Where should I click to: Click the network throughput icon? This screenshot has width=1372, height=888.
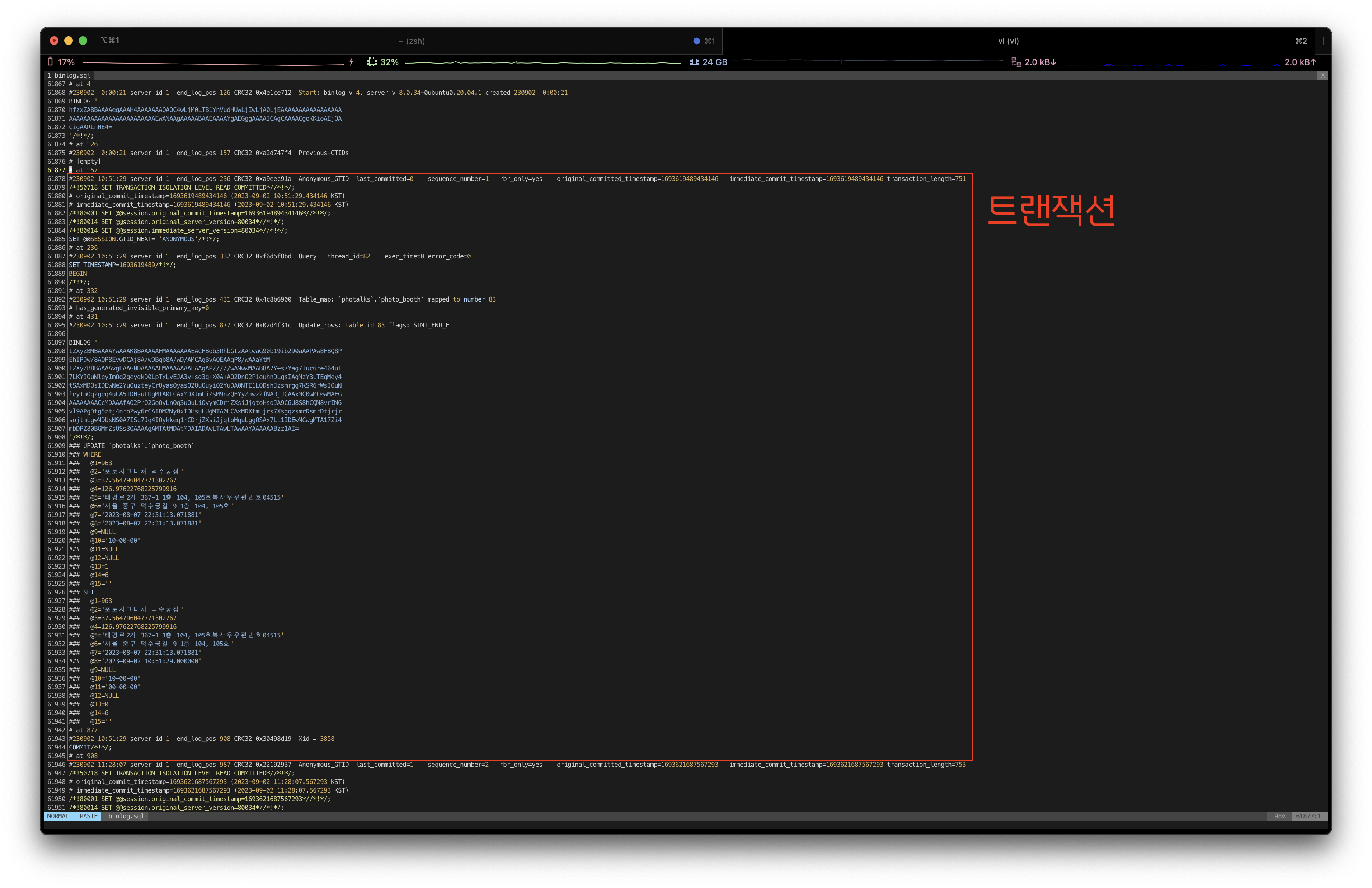coord(1016,62)
